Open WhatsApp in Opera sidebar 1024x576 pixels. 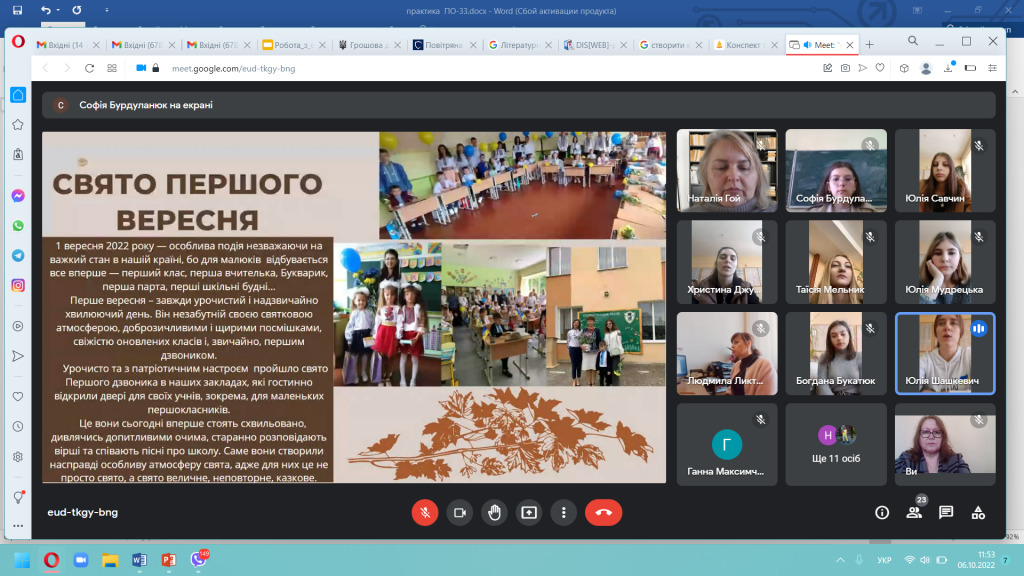[18, 226]
